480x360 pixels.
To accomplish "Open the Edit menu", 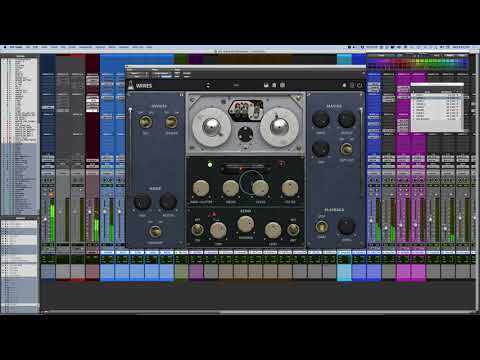I will click(35, 47).
